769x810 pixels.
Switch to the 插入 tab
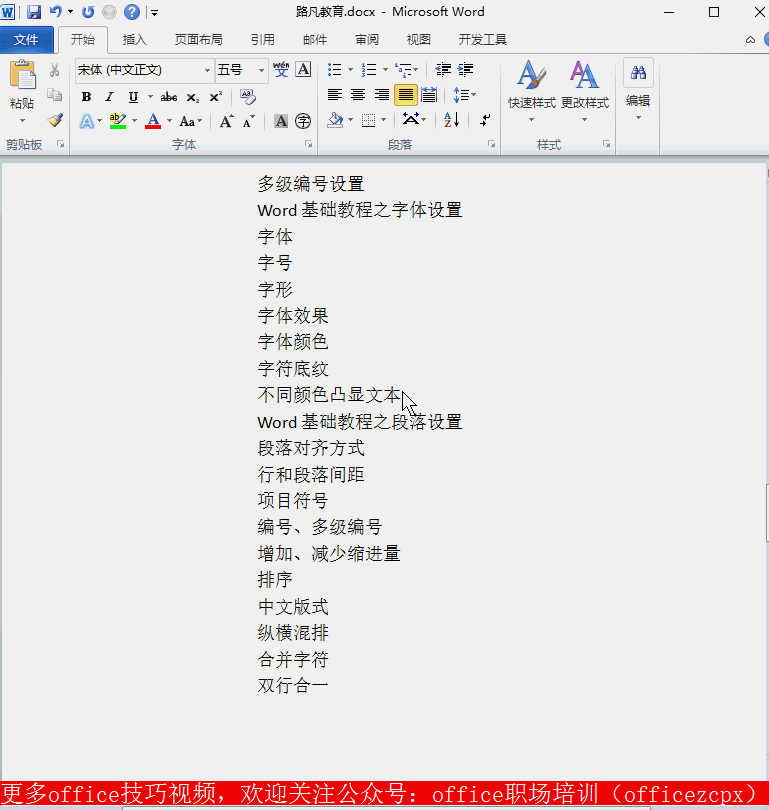134,39
